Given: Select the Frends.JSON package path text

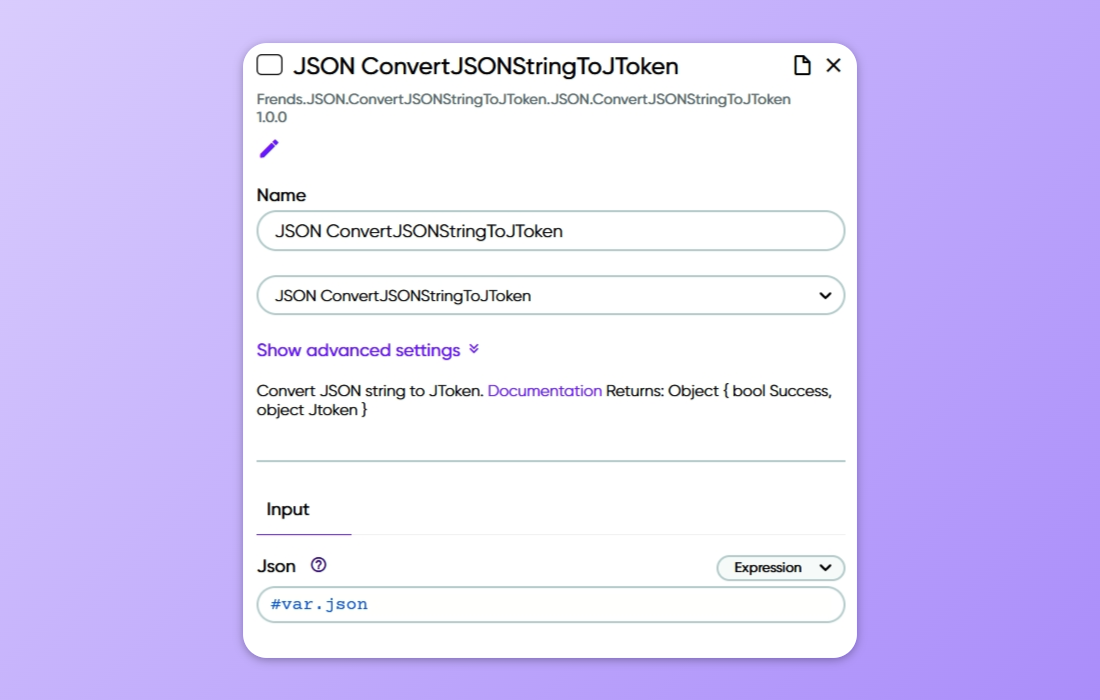Looking at the screenshot, I should click(x=523, y=99).
